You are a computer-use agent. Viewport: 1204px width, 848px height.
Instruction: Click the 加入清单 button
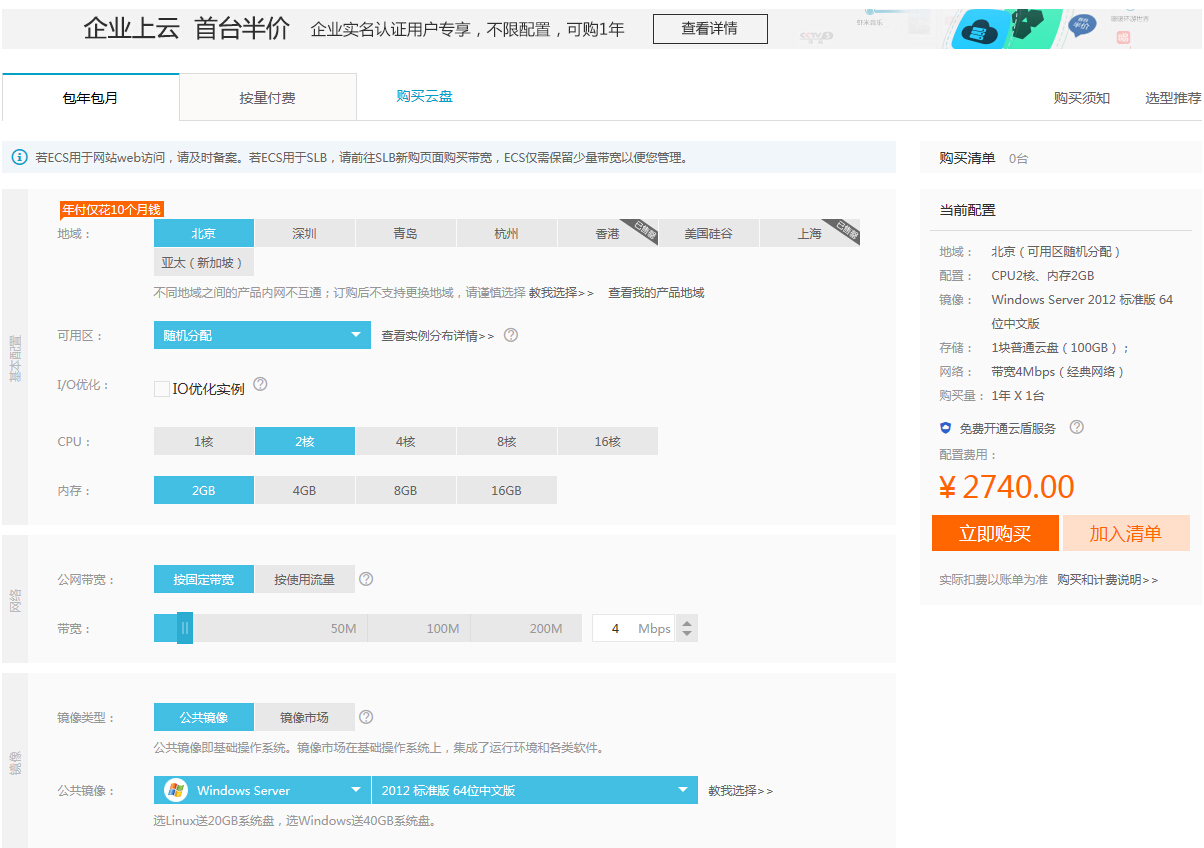(1126, 533)
